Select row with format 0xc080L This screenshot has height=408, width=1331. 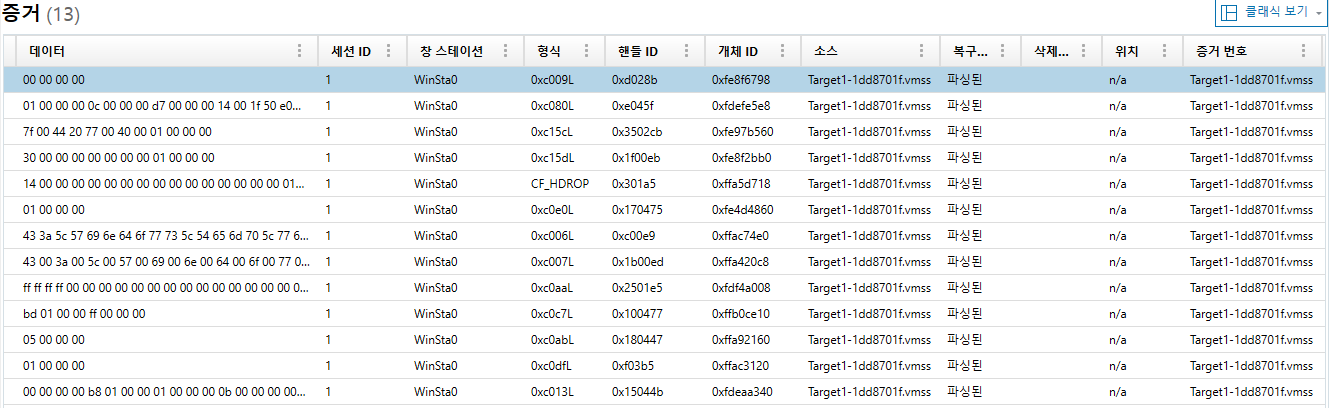[x=666, y=105]
